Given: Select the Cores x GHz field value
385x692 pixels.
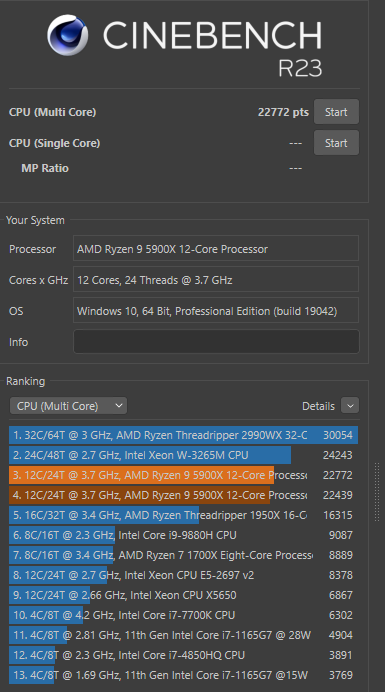Looking at the screenshot, I should (x=216, y=279).
